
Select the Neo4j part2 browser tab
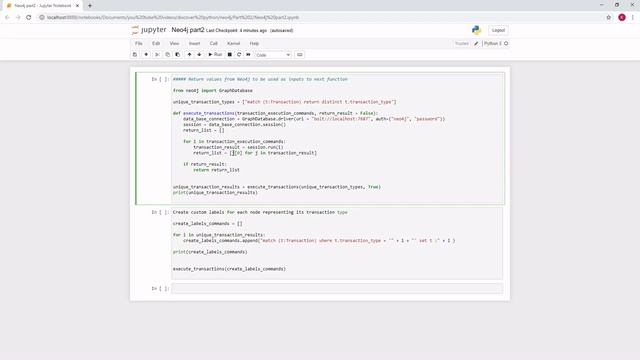pyautogui.click(x=43, y=6)
